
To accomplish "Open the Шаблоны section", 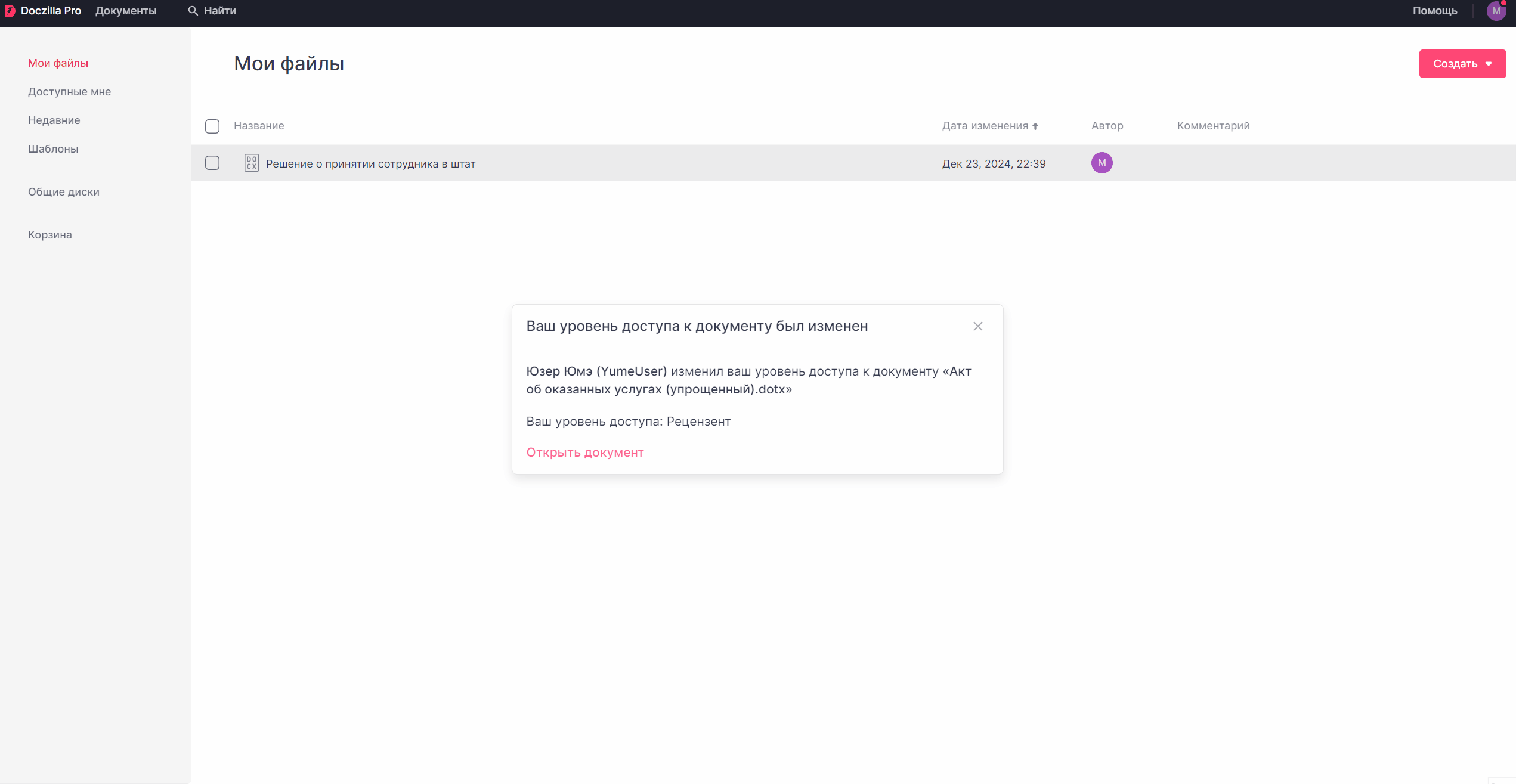I will tap(53, 149).
